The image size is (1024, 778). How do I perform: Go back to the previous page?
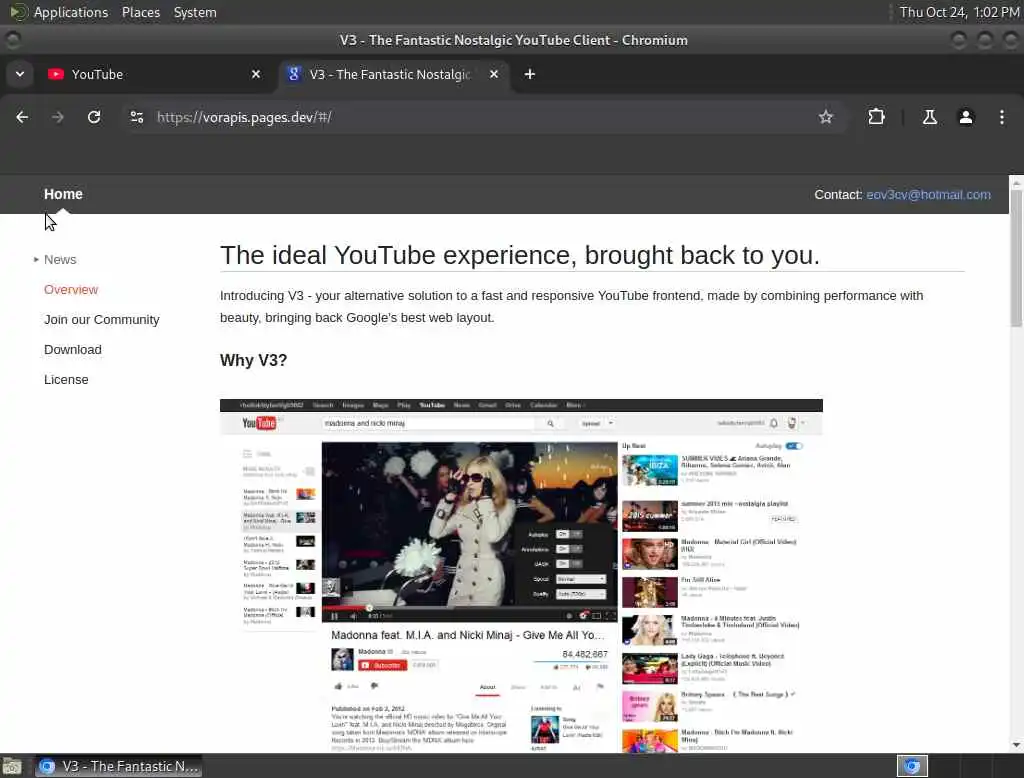click(x=22, y=117)
